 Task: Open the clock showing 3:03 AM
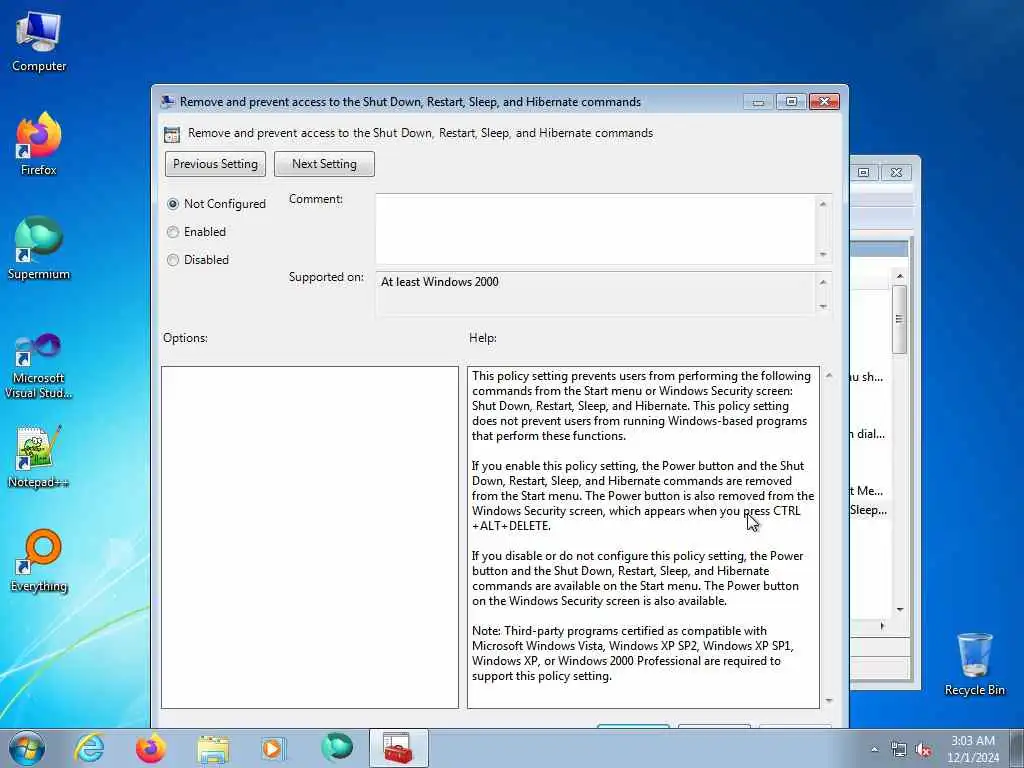pos(972,749)
